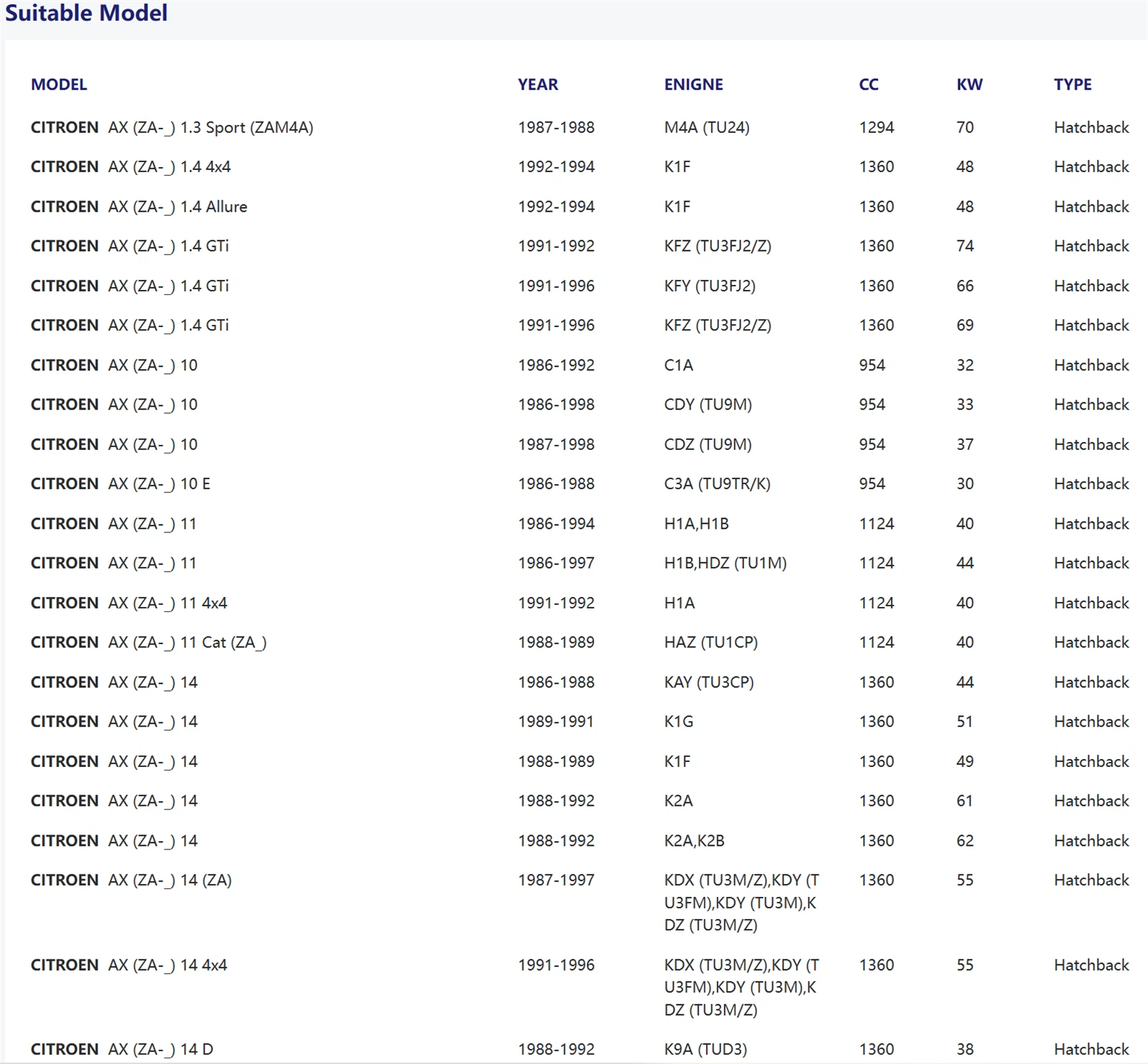Click the 70 KW value
The height and width of the screenshot is (1064, 1148).
point(965,128)
